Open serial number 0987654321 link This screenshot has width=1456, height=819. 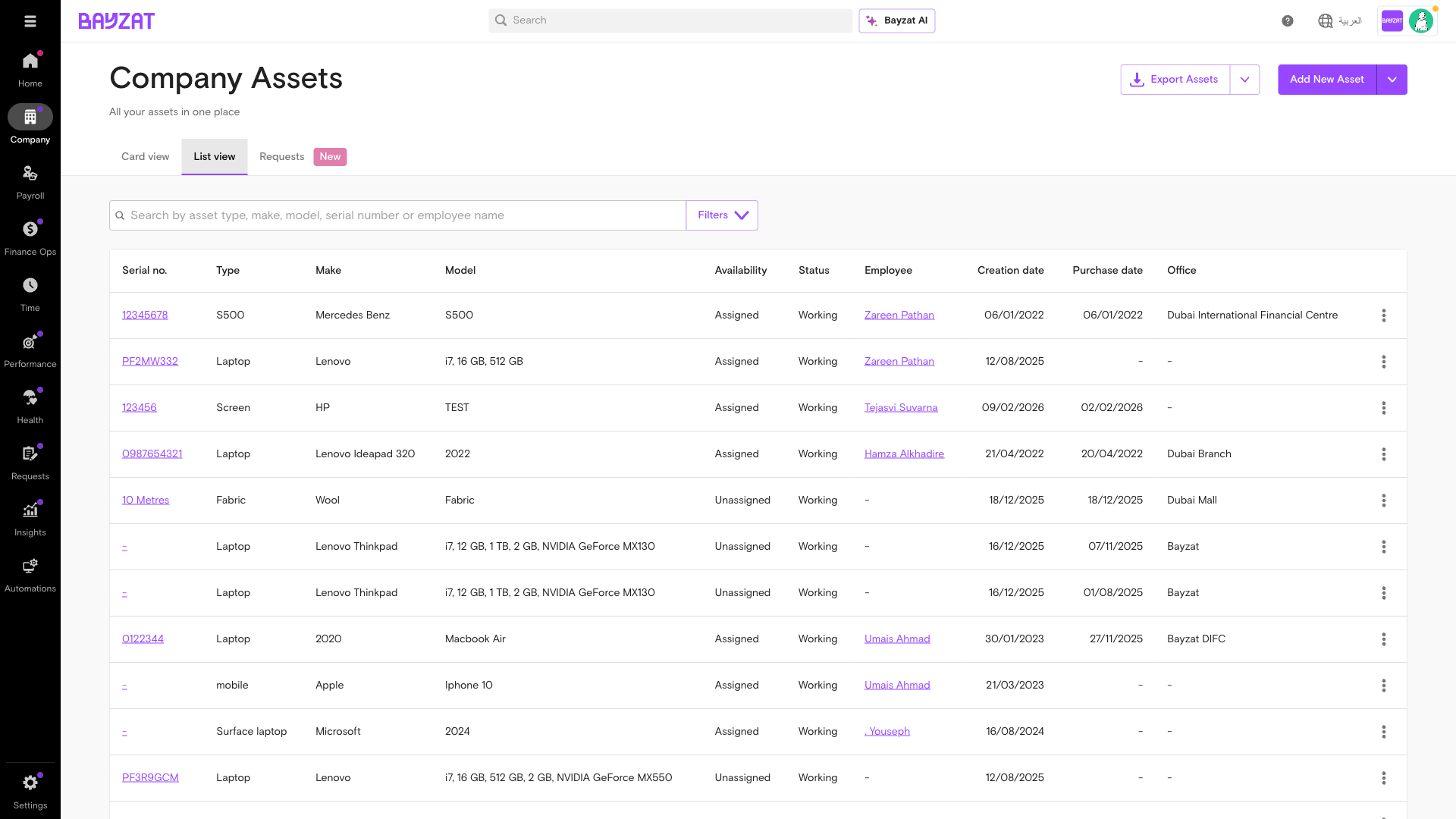click(x=152, y=454)
